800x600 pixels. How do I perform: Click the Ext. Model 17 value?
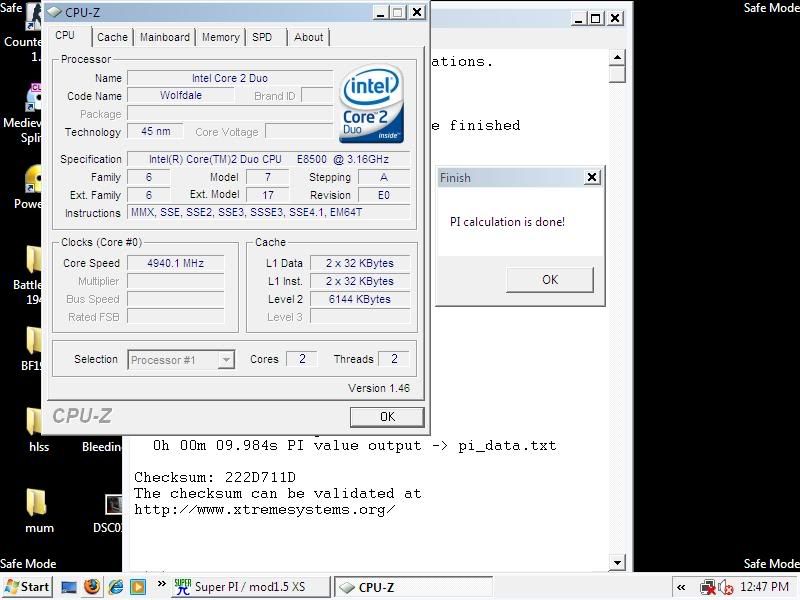(x=268, y=195)
